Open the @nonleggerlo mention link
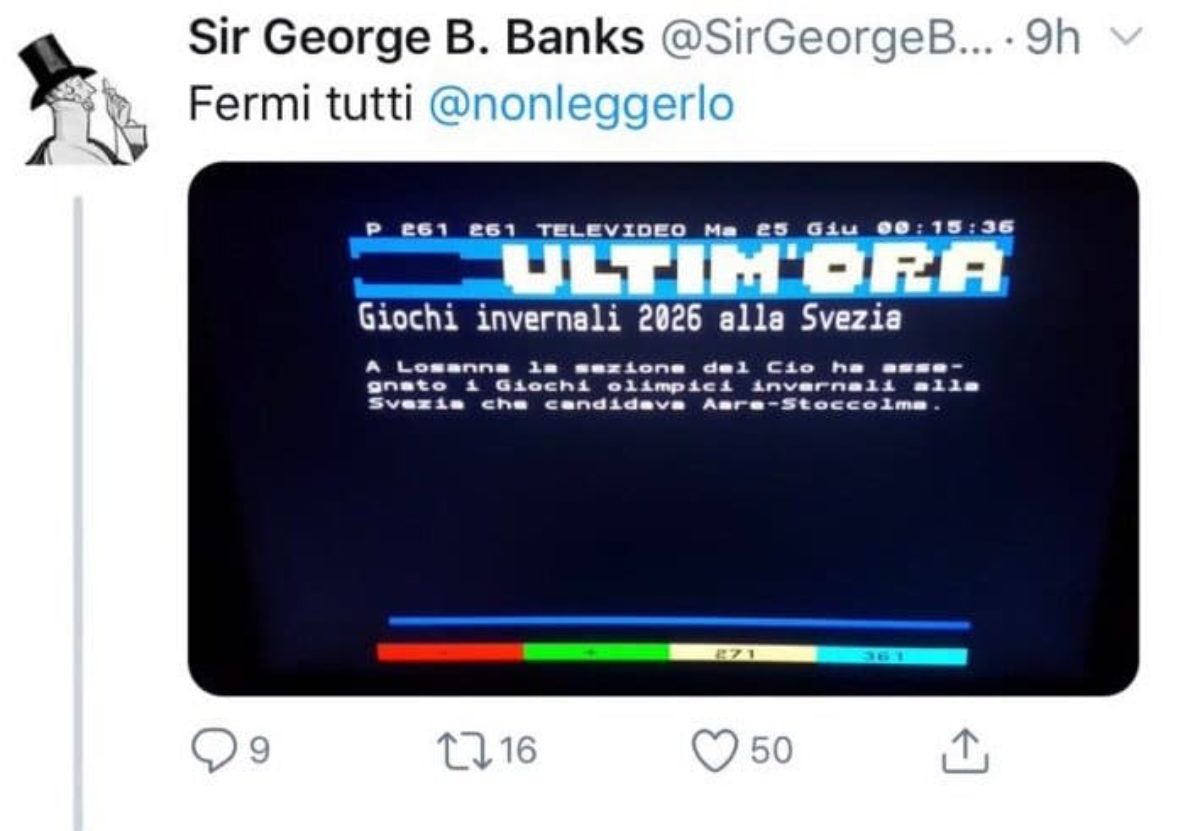 click(581, 104)
